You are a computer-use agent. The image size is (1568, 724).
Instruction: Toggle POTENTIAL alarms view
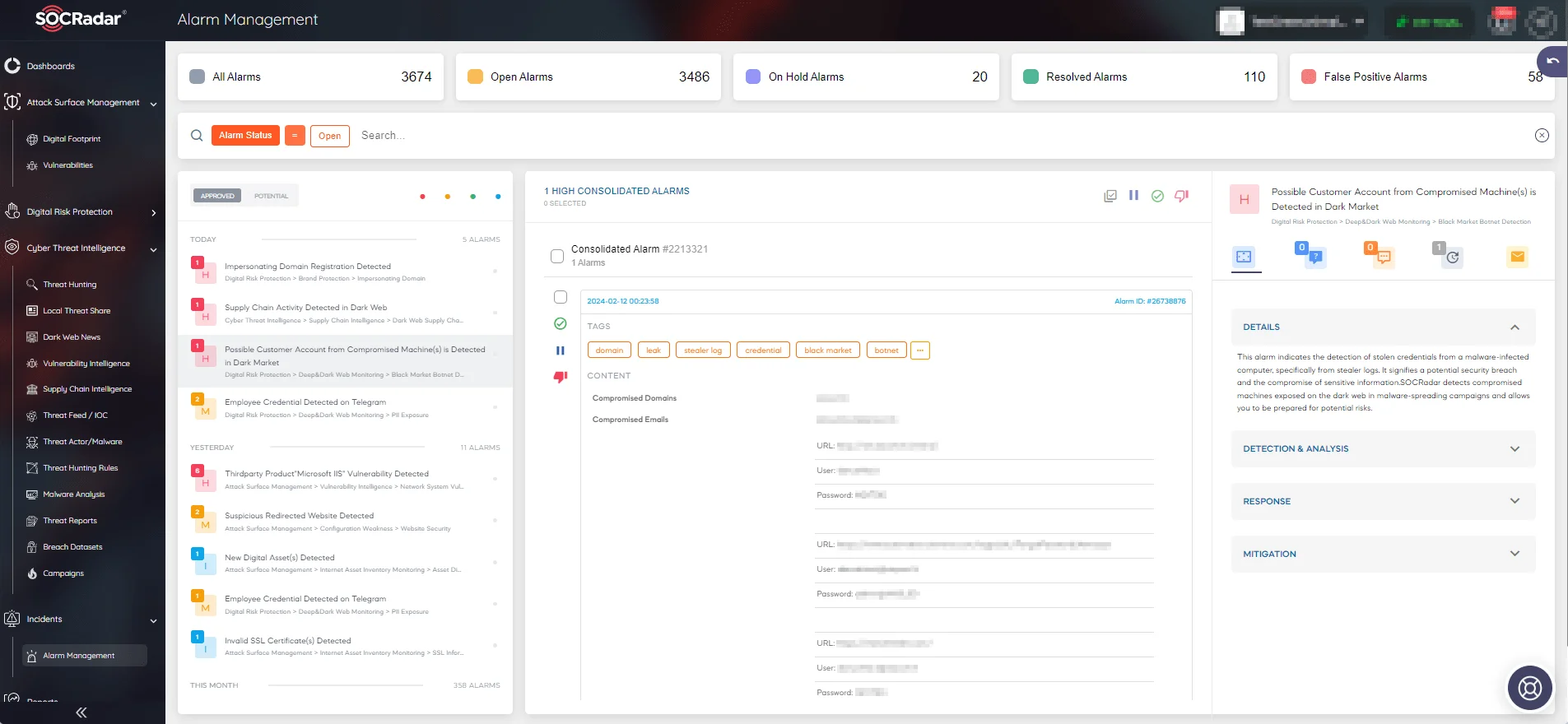[x=271, y=196]
